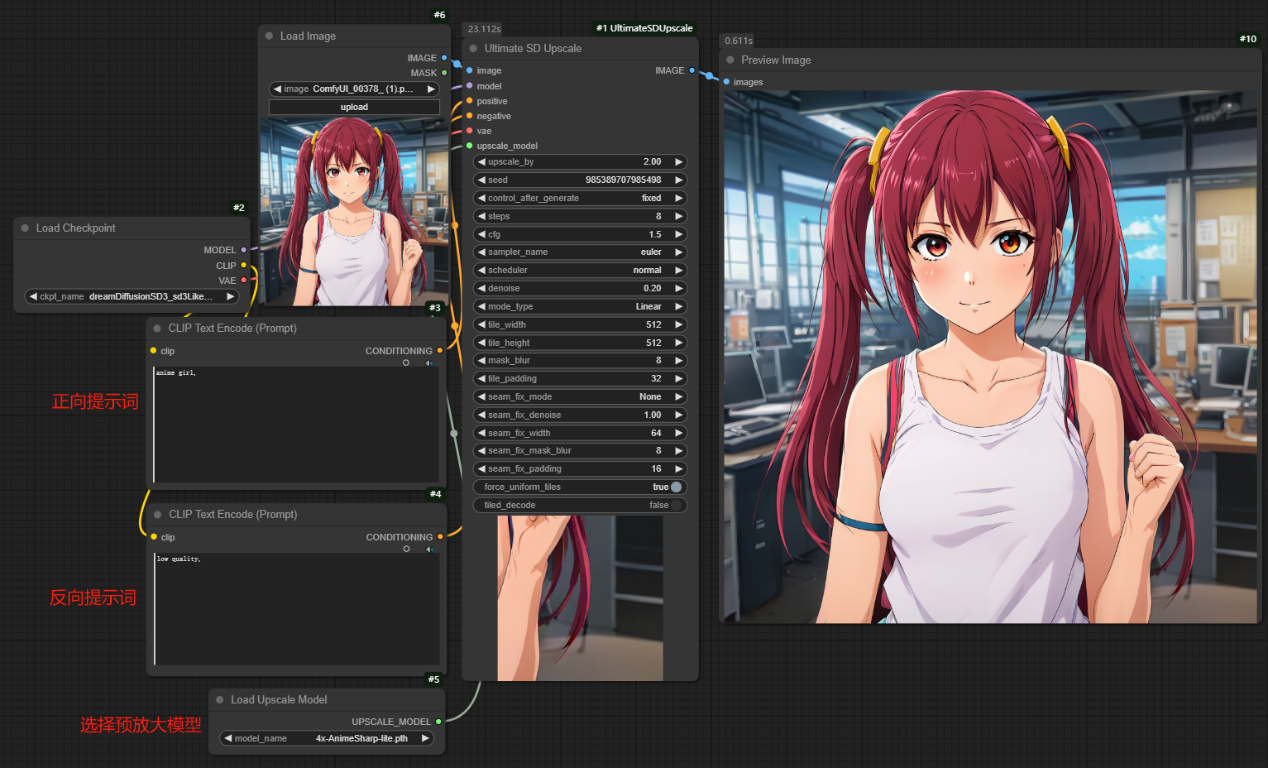Screen dimensions: 1268x768
Task: Collapse the Load Checkpoint node
Action: [25, 228]
